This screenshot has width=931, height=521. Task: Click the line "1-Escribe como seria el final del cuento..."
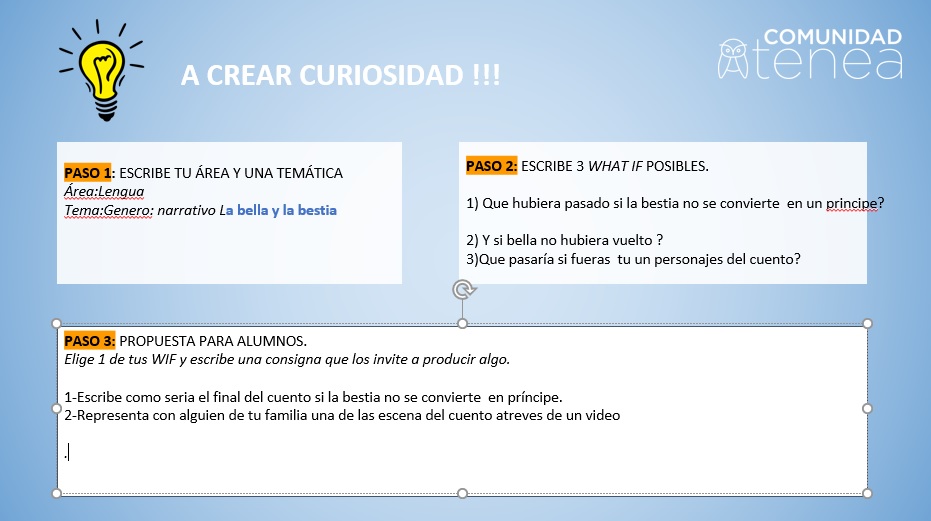pos(314,397)
